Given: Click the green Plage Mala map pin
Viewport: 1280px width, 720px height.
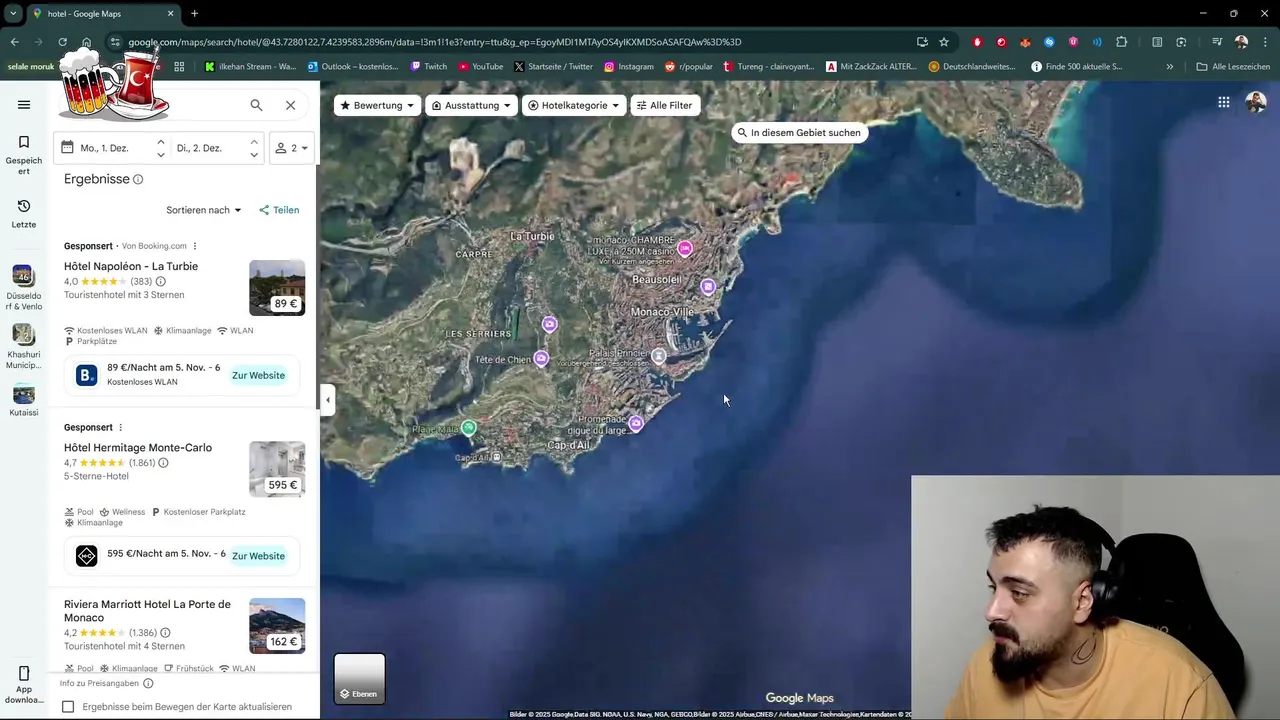Looking at the screenshot, I should point(468,428).
